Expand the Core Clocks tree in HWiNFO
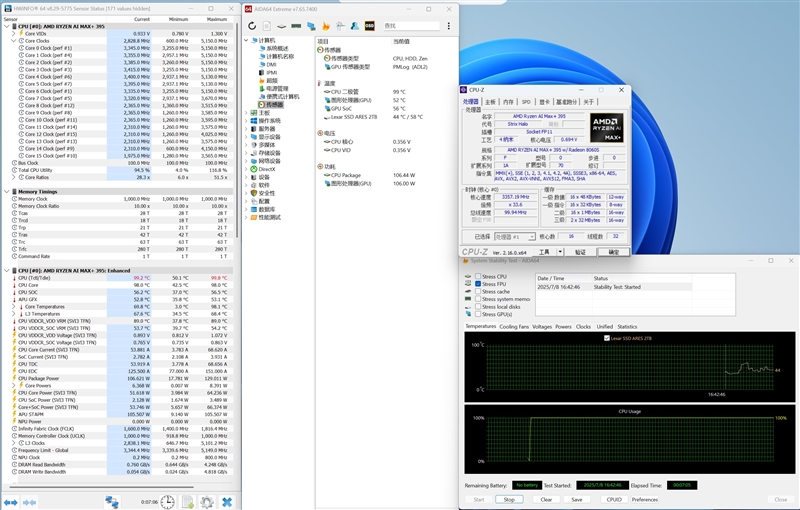Viewport: 800px width, 510px height. point(13,40)
